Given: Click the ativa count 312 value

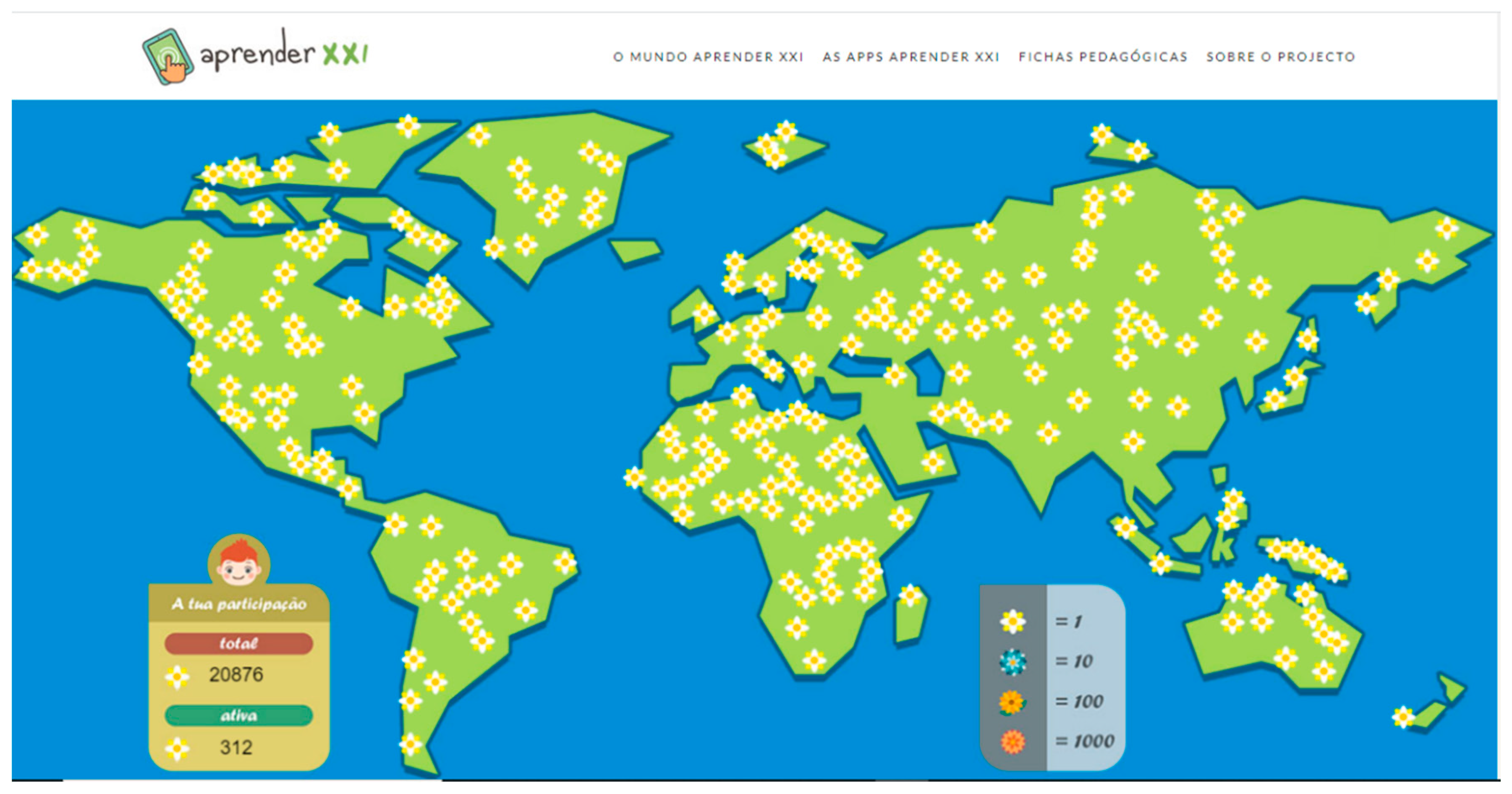Looking at the screenshot, I should click(236, 748).
